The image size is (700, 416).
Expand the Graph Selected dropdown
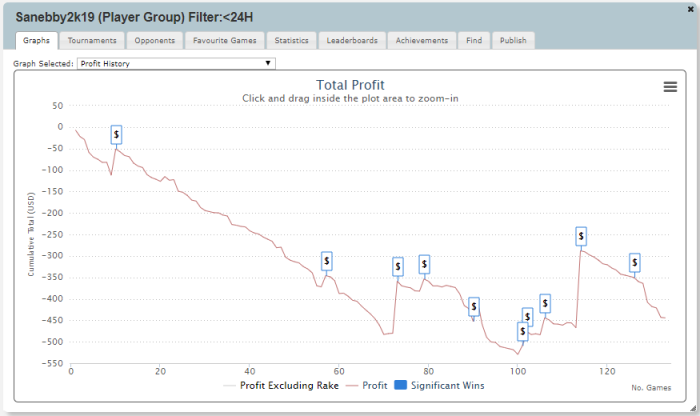[x=175, y=63]
